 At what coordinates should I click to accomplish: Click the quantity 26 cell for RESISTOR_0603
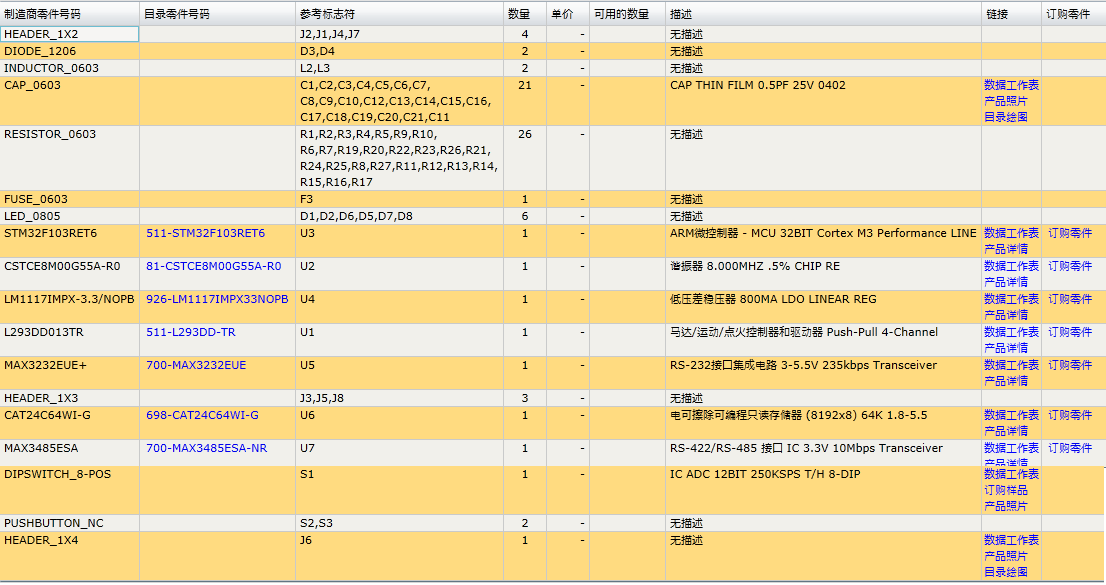coord(525,158)
